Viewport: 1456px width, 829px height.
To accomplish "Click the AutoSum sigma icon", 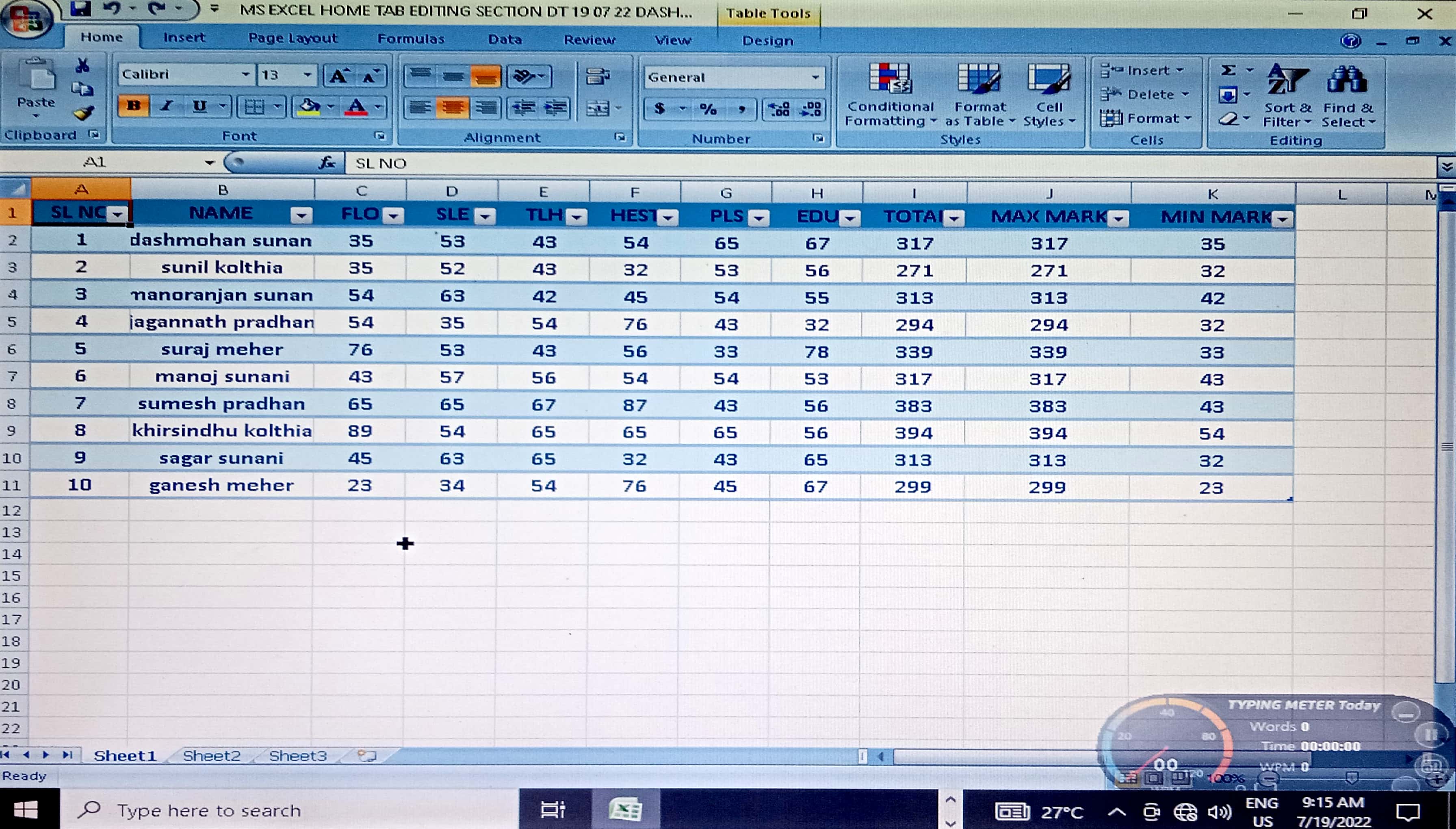I will pos(1228,71).
